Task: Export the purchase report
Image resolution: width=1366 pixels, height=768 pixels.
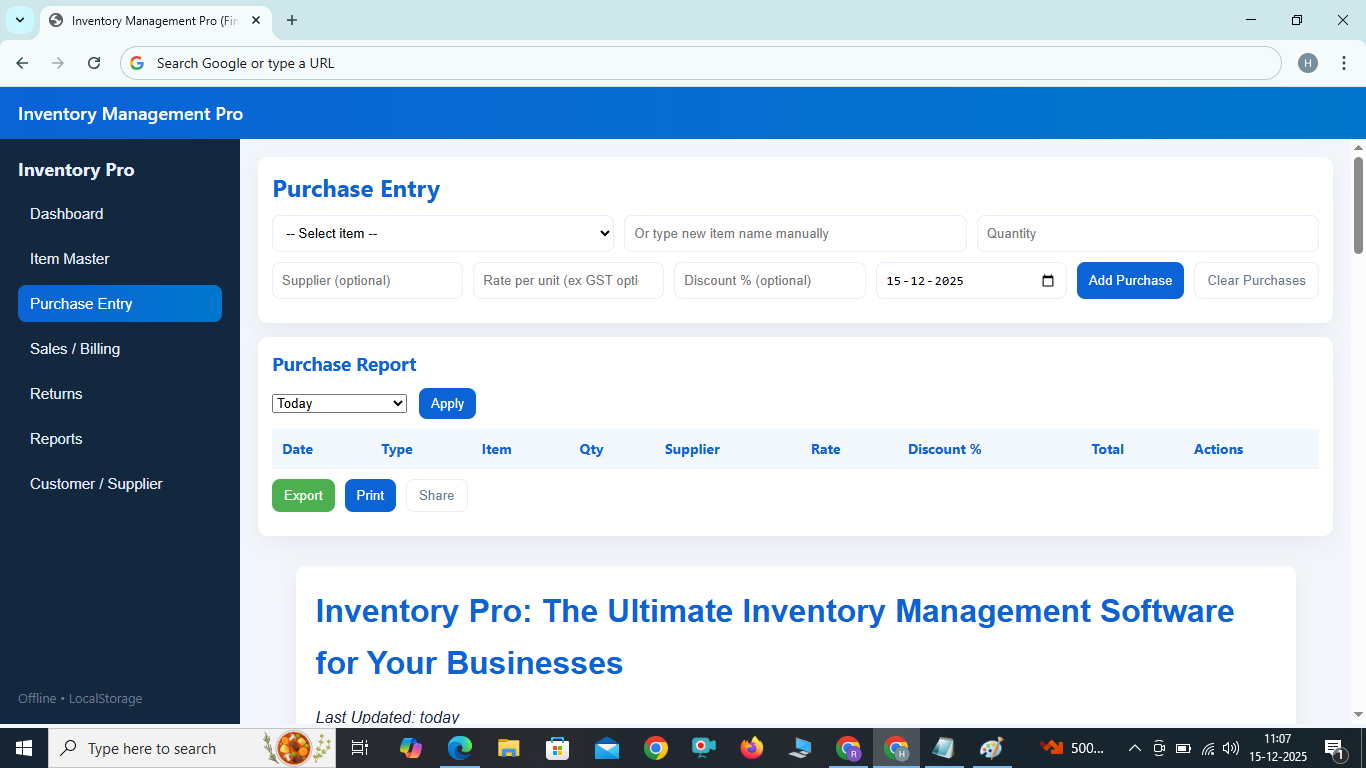Action: click(303, 495)
